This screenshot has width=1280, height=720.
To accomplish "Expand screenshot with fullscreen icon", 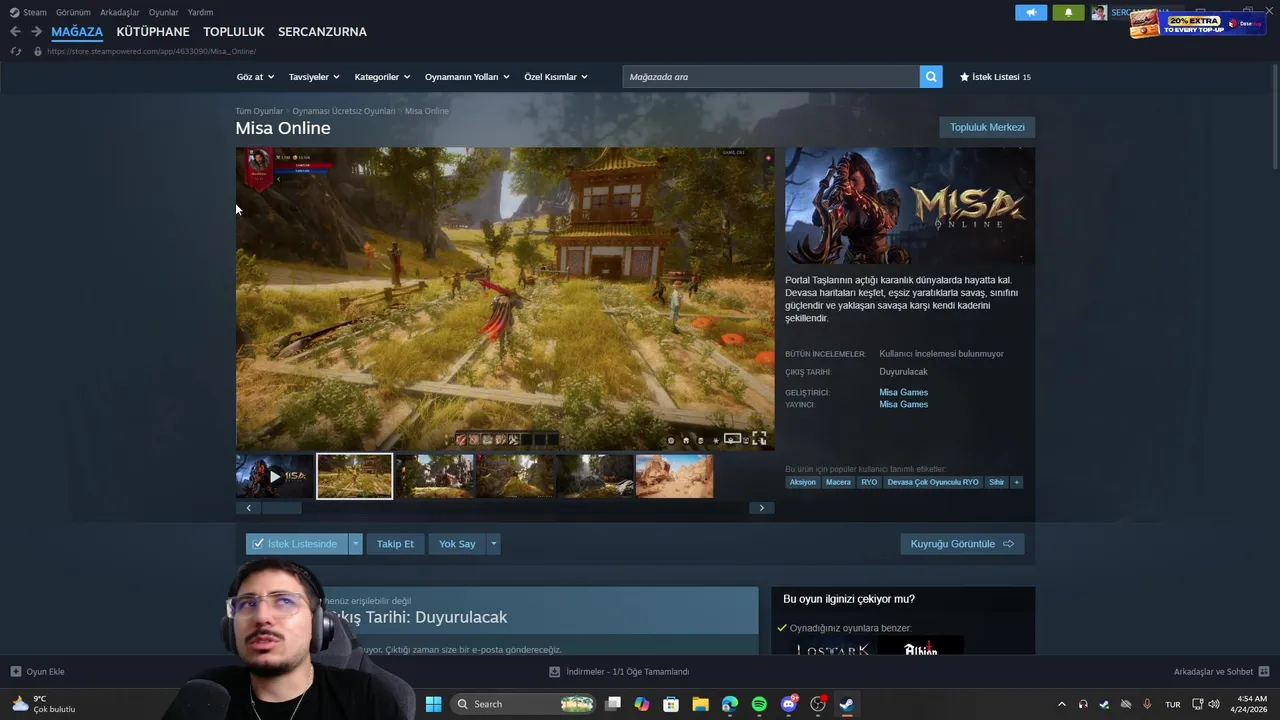I will [x=759, y=439].
